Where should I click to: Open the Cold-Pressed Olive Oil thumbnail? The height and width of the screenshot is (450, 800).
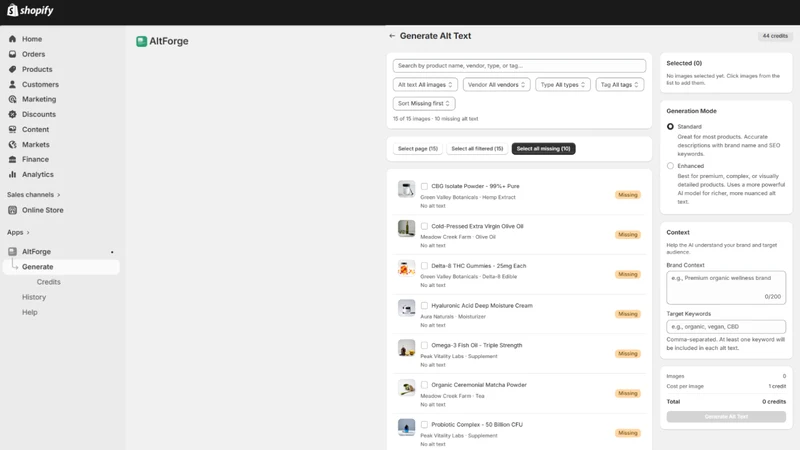pyautogui.click(x=406, y=229)
